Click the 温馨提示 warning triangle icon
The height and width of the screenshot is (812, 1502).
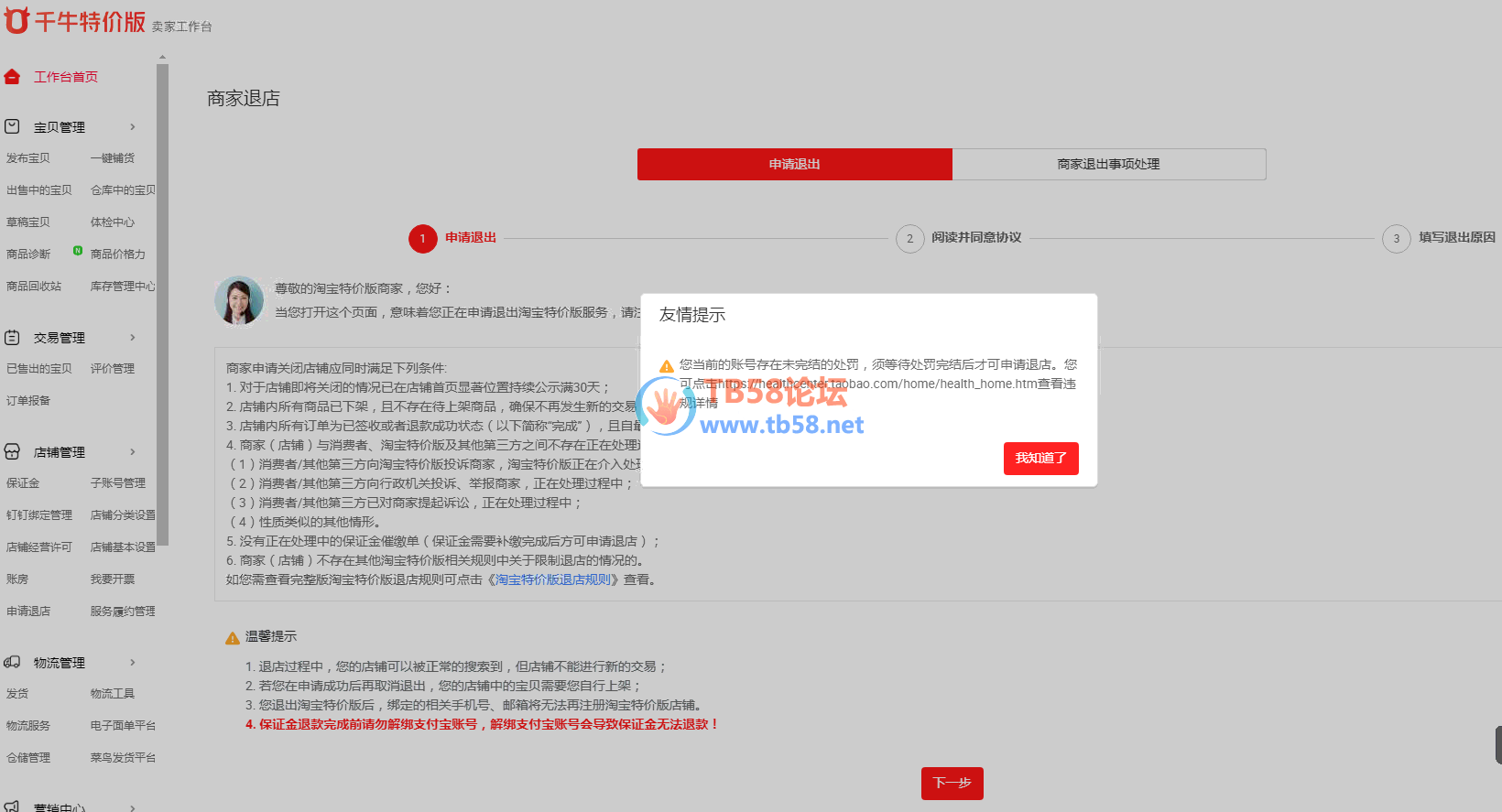point(233,638)
